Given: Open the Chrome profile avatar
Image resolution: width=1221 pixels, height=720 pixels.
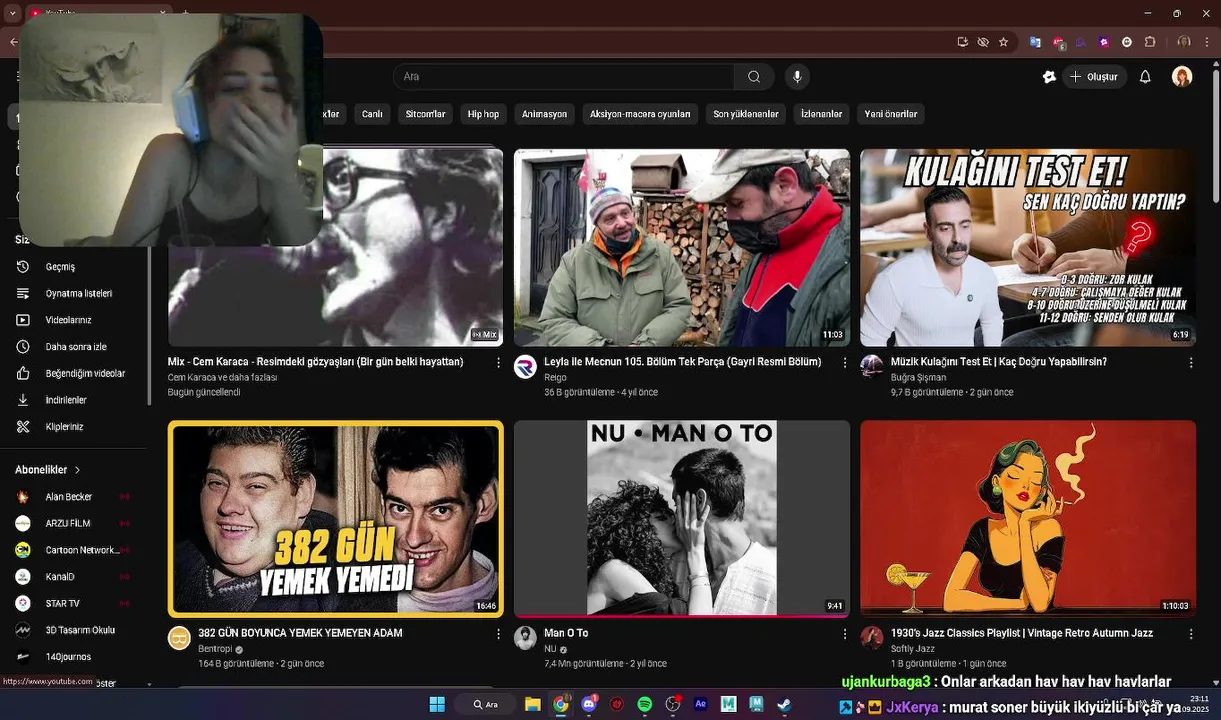Looking at the screenshot, I should point(1183,42).
